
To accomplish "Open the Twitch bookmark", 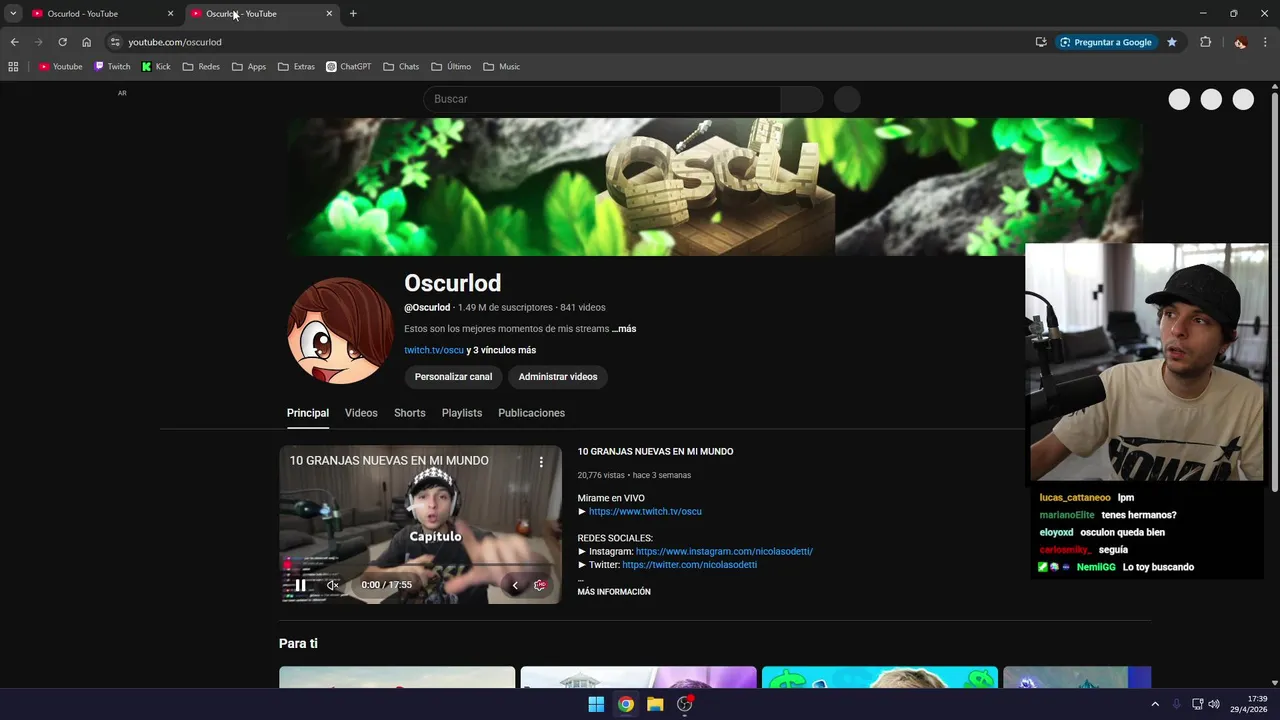I will (x=112, y=67).
